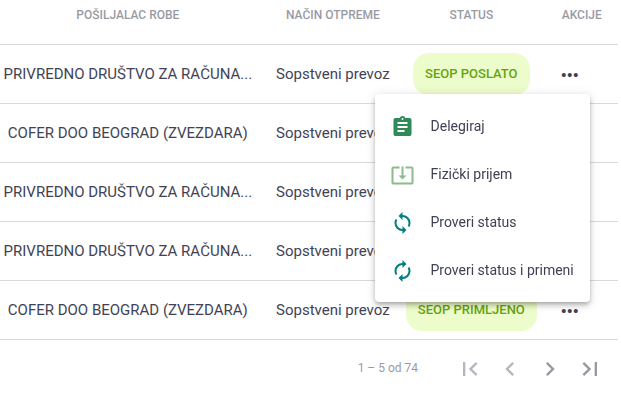The width and height of the screenshot is (621, 396).
Task: Click the Proveri status refresh icon
Action: [402, 223]
